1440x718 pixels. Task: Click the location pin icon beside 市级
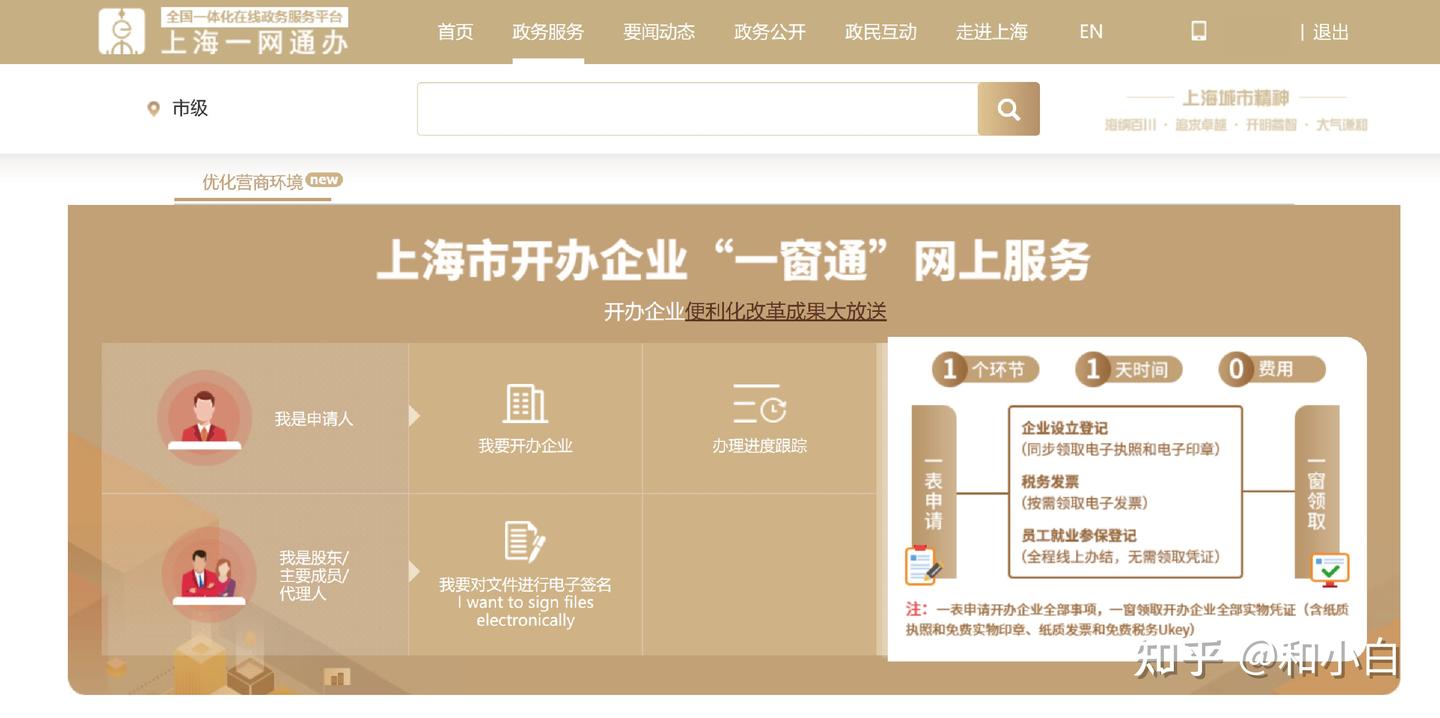(x=153, y=108)
